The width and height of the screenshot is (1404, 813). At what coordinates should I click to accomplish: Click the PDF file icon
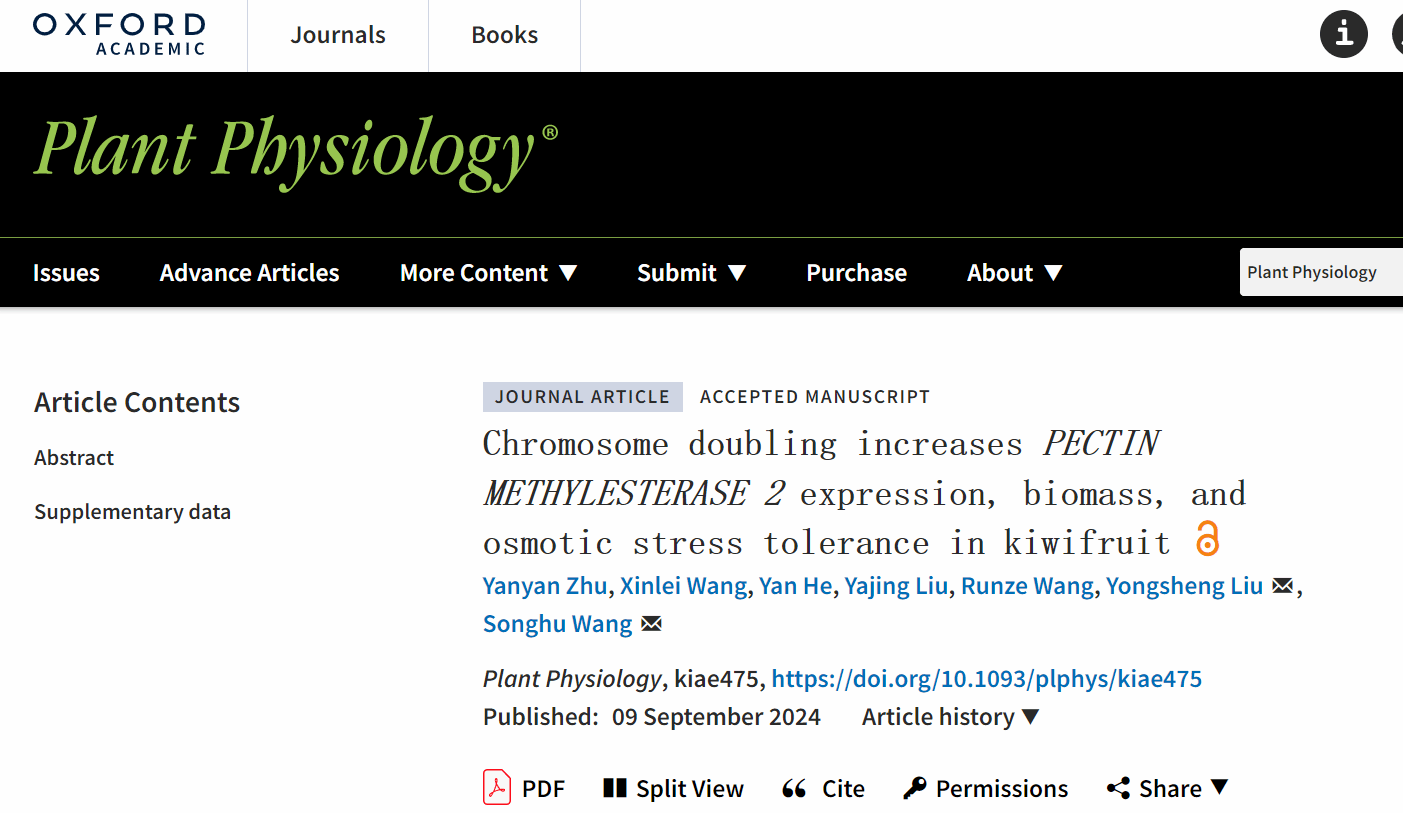pyautogui.click(x=497, y=788)
